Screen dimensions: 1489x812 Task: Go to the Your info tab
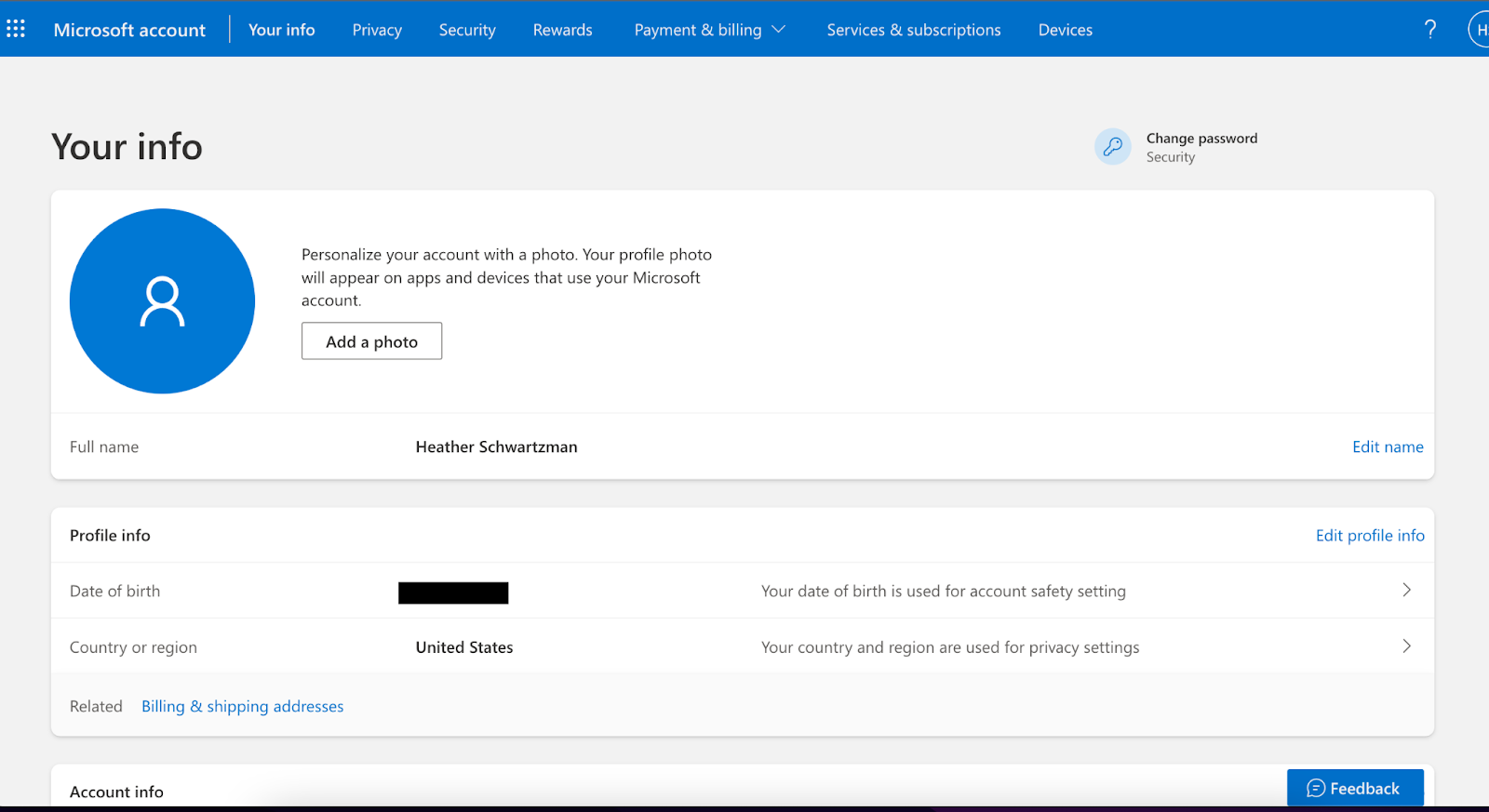(x=282, y=30)
